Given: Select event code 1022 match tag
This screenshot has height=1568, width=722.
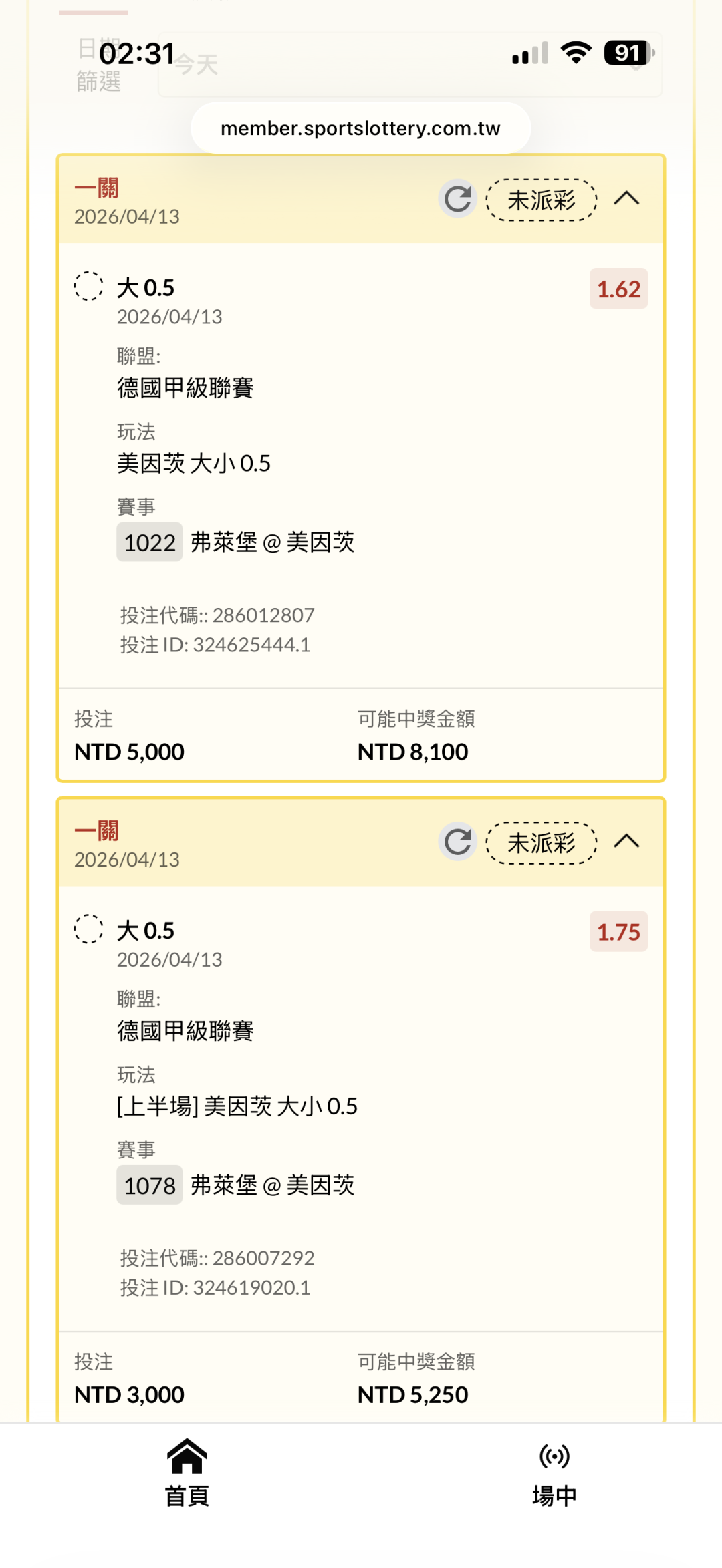Looking at the screenshot, I should (150, 542).
